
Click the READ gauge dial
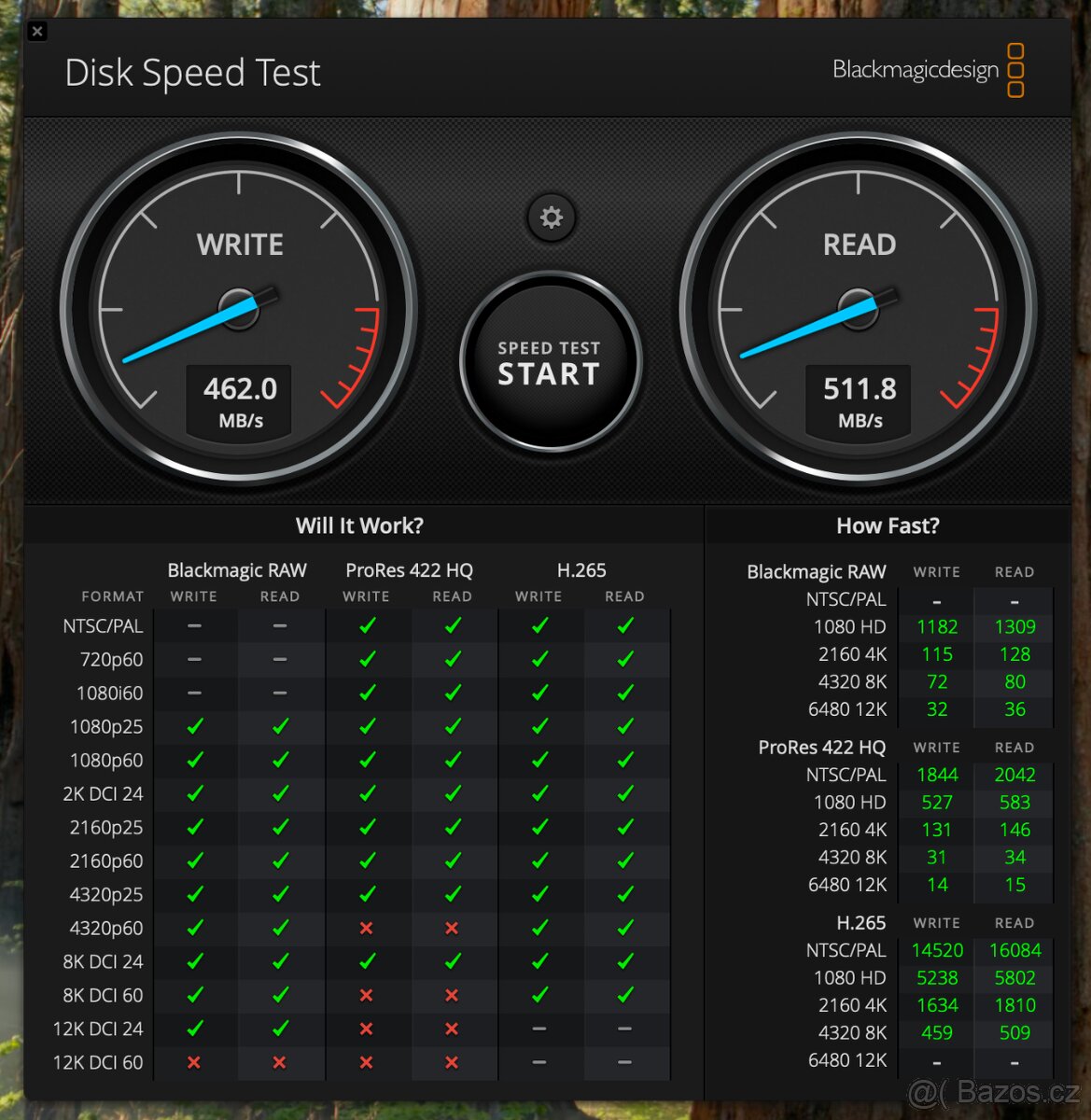pyautogui.click(x=859, y=310)
